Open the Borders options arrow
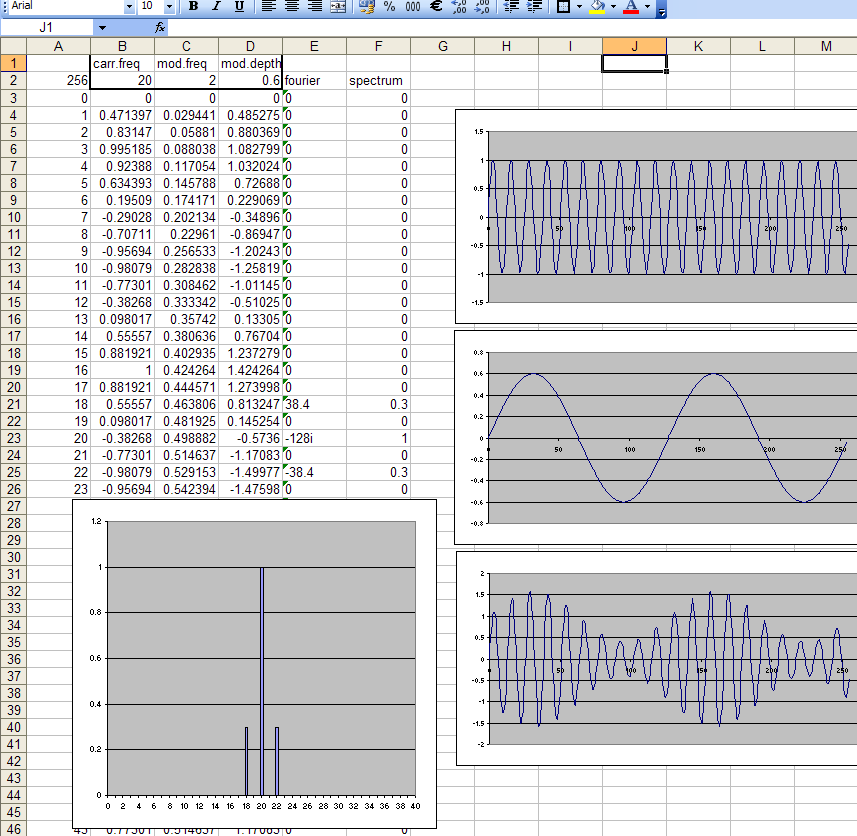This screenshot has width=857, height=836. 578,7
